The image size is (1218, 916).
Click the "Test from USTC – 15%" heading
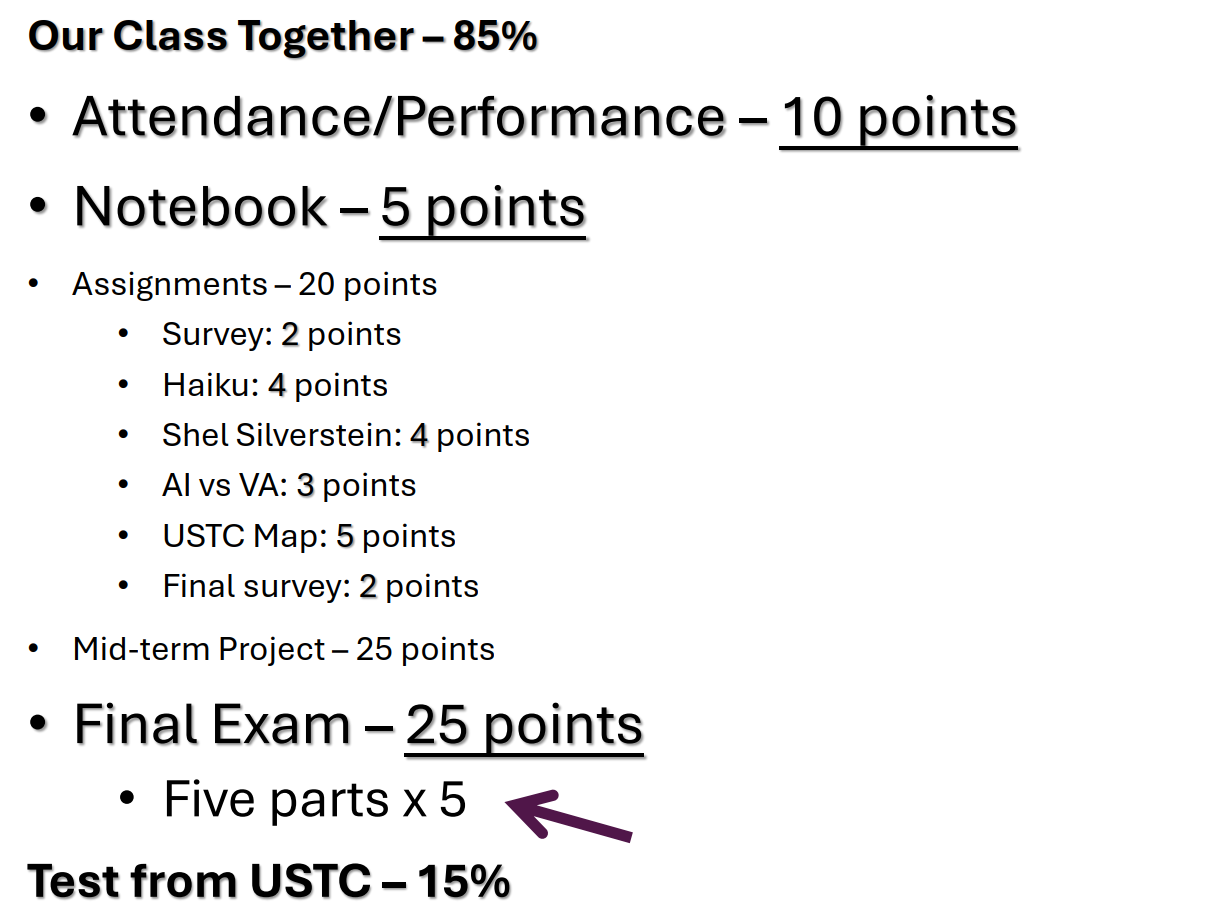269,881
